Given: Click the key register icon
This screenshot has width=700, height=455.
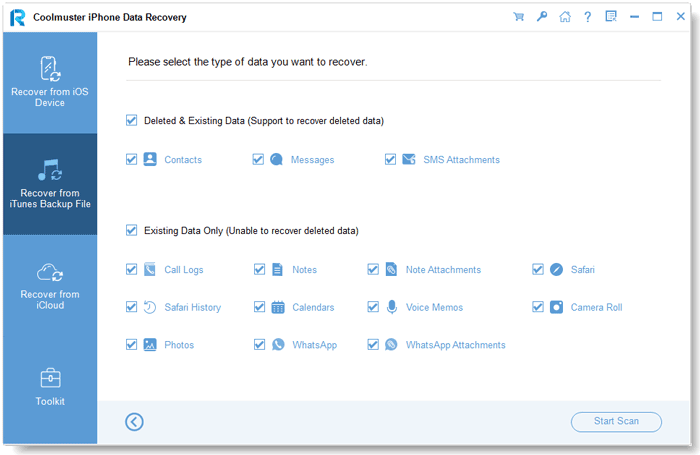Looking at the screenshot, I should point(542,17).
